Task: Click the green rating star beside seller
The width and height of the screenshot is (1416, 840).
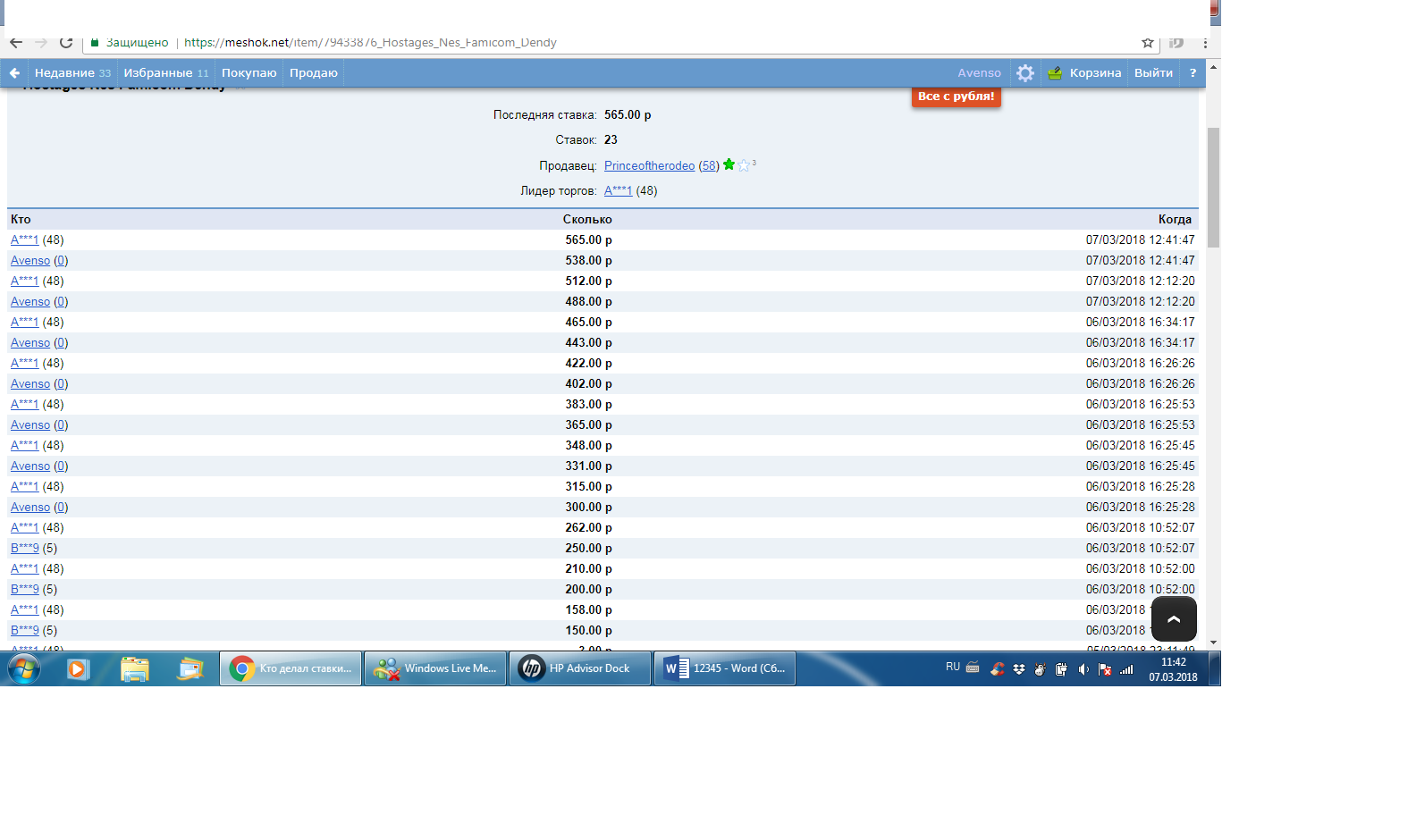Action: tap(729, 164)
